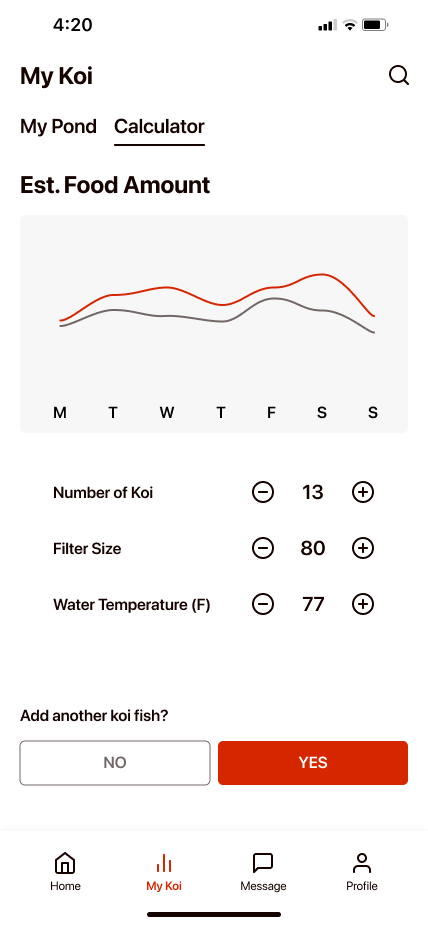Viewport: 428px width, 926px height.
Task: Select the My Koi bar chart icon
Action: point(164,863)
